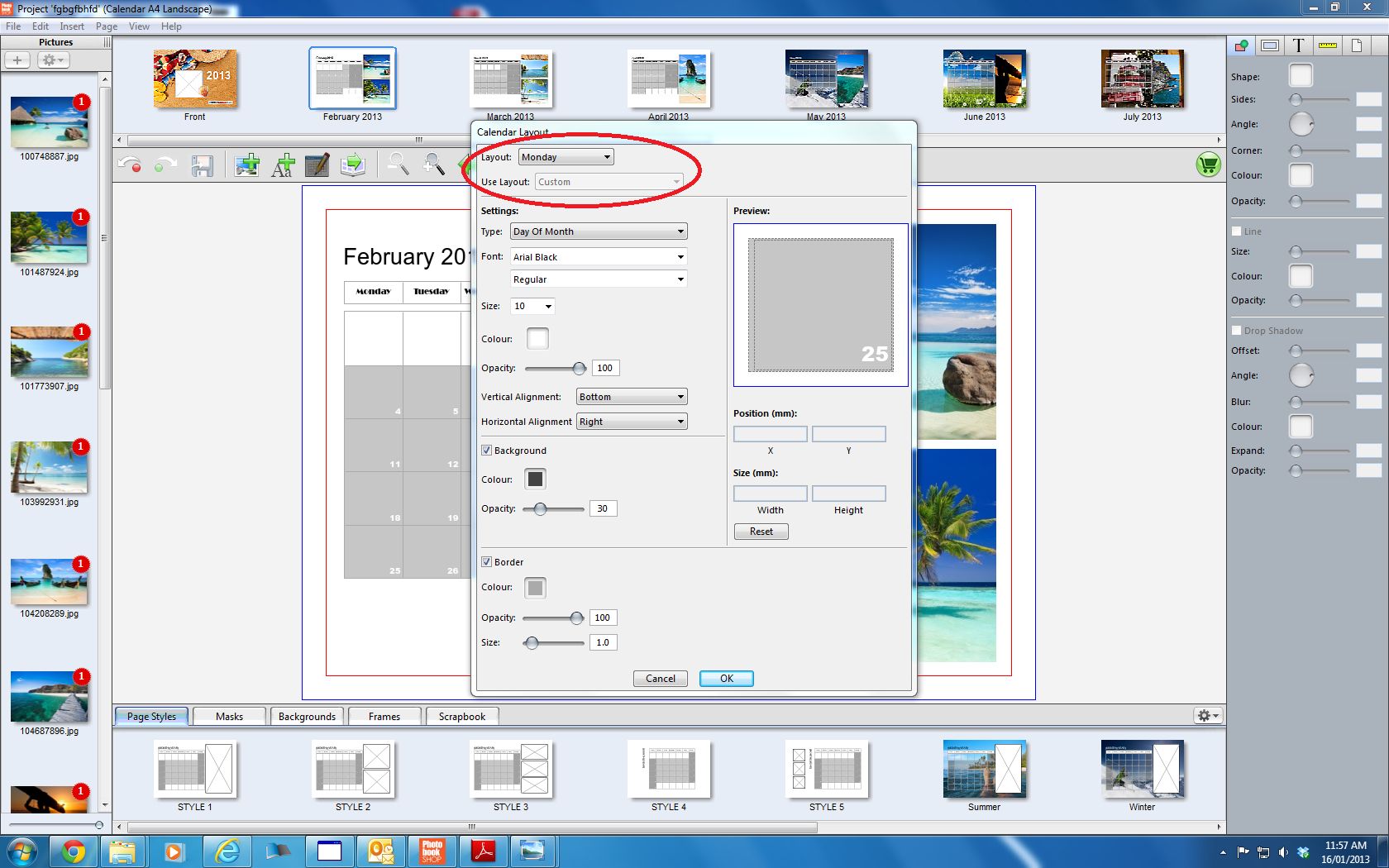Click the add text icon
Viewport: 1389px width, 868px height.
[x=283, y=165]
